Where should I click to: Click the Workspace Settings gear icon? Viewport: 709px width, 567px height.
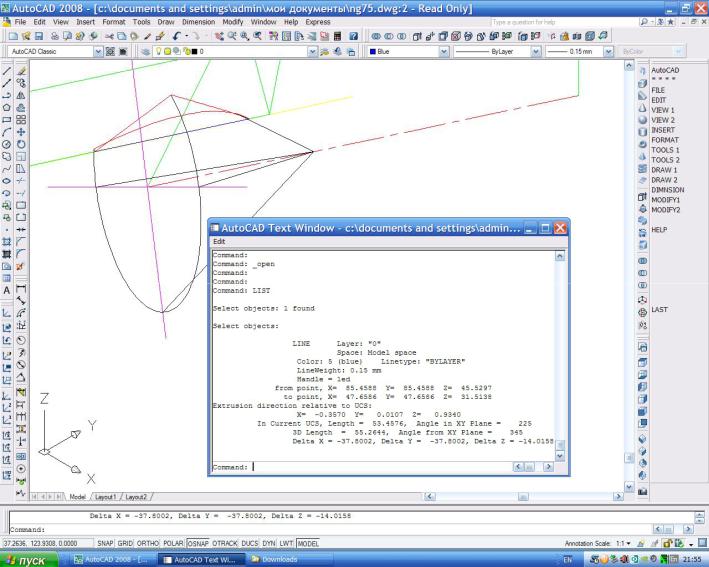pos(110,52)
